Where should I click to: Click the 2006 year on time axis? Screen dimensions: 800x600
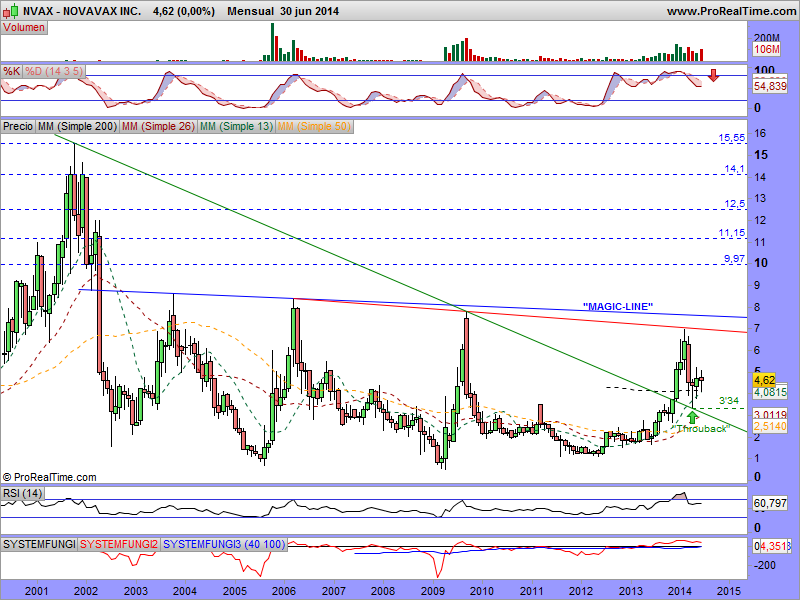(x=284, y=591)
